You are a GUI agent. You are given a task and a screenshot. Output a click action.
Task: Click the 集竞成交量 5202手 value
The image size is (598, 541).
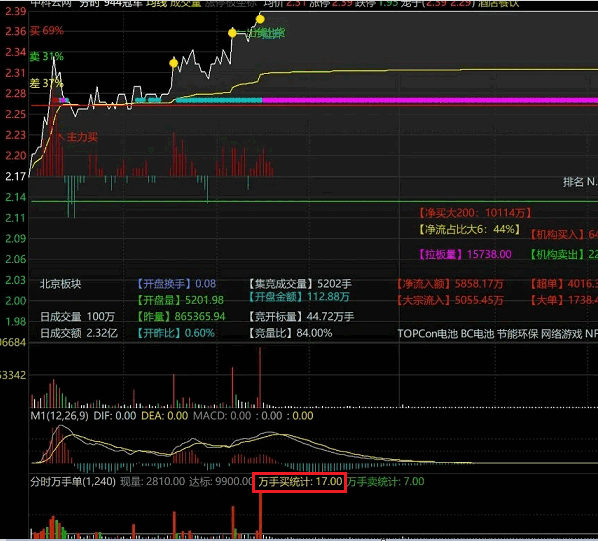(300, 284)
